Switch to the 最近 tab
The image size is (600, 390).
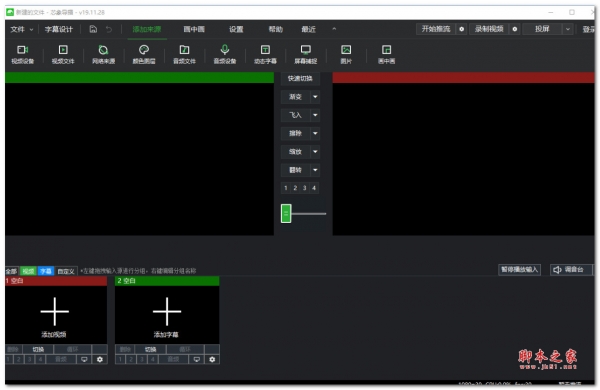point(308,29)
